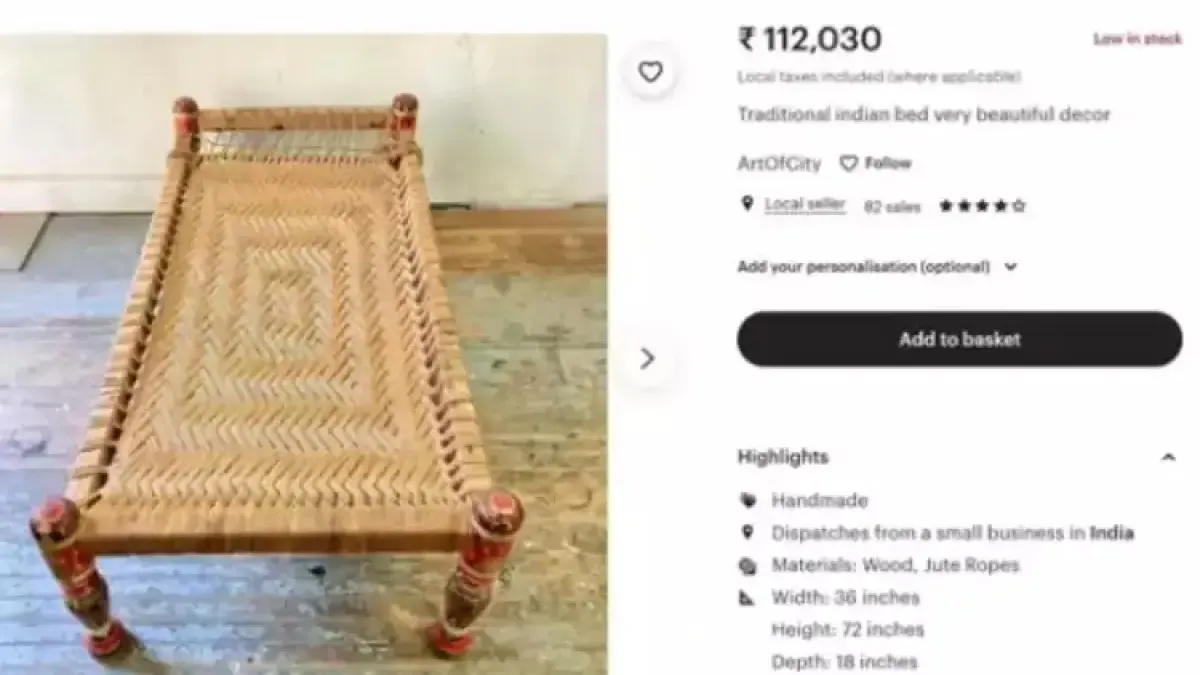Viewport: 1200px width, 675px height.
Task: Click the Follow heart icon beside ArtOfCity
Action: tap(850, 163)
